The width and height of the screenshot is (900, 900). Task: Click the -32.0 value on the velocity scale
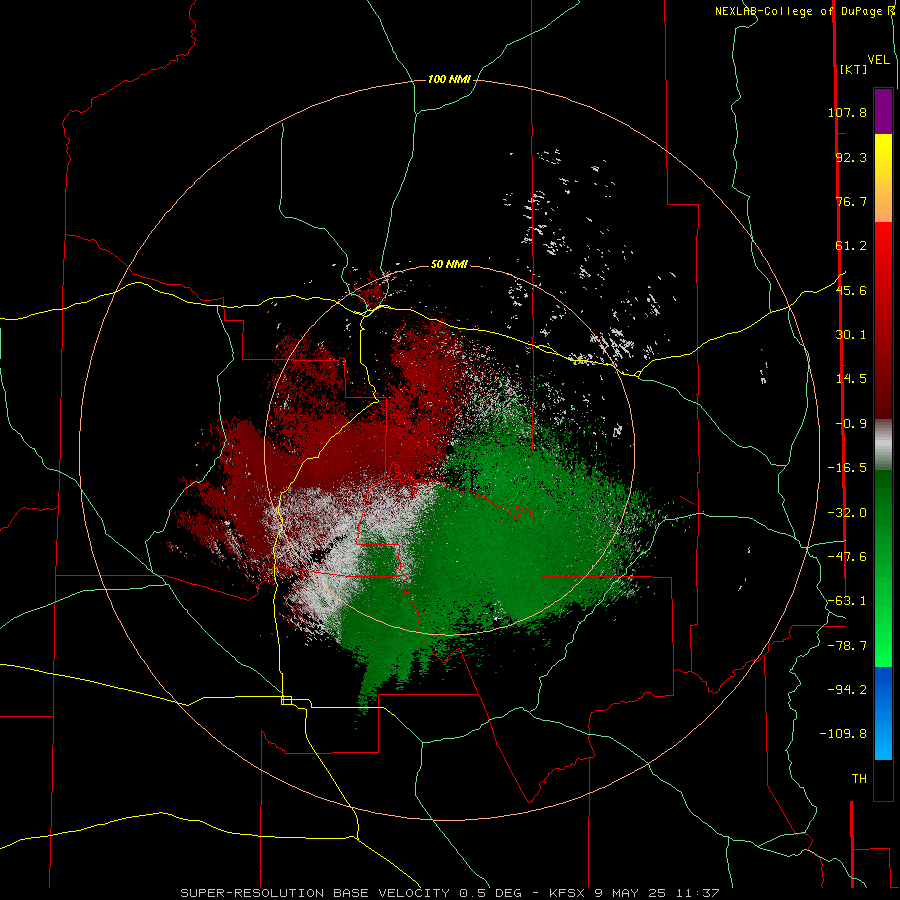pyautogui.click(x=847, y=513)
